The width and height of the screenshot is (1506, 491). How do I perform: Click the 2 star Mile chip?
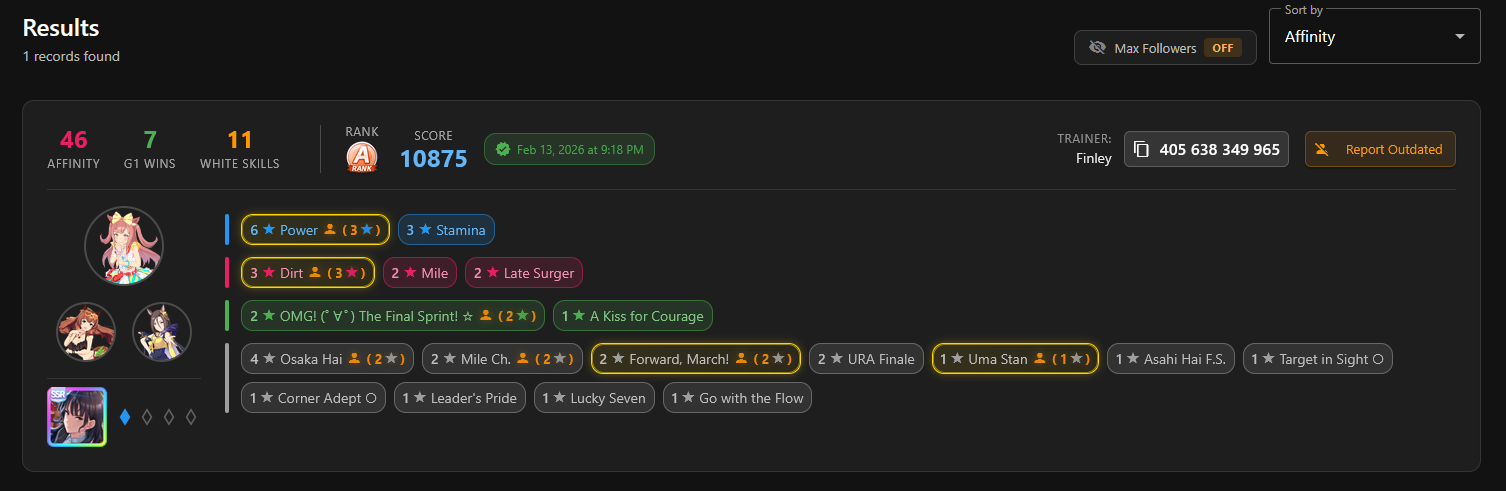(x=420, y=272)
